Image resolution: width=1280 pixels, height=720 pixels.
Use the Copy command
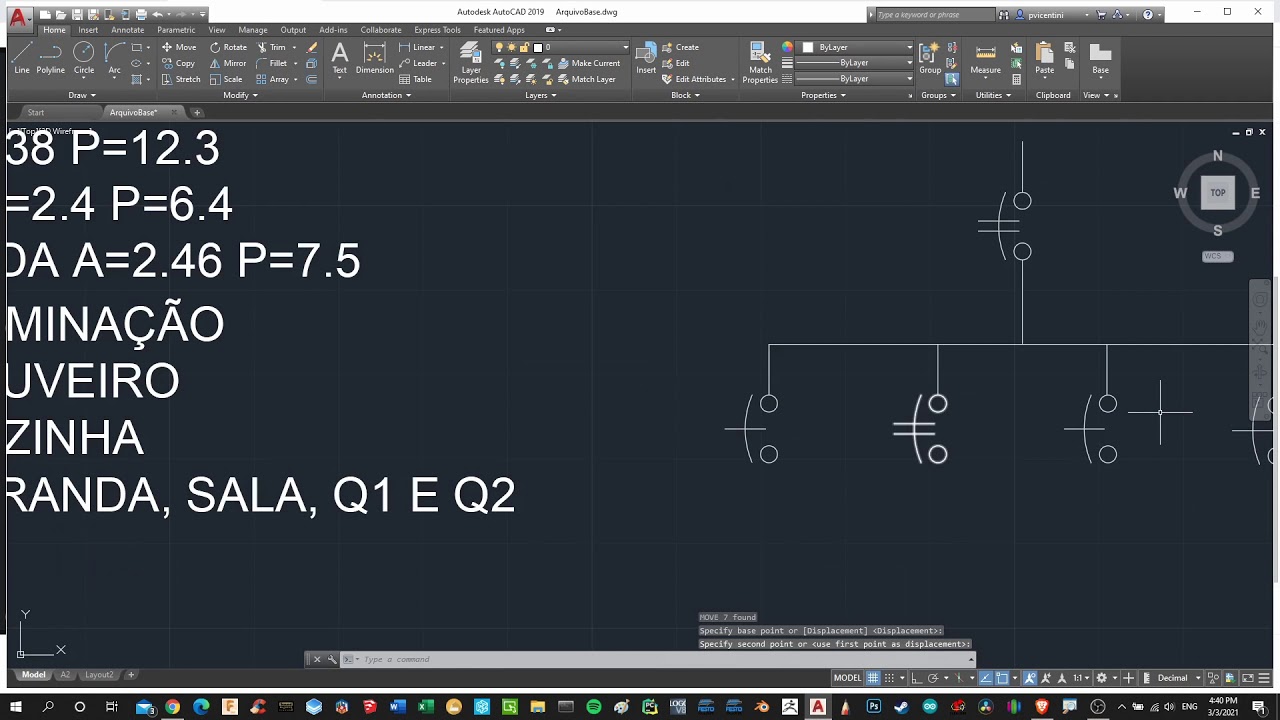click(178, 63)
